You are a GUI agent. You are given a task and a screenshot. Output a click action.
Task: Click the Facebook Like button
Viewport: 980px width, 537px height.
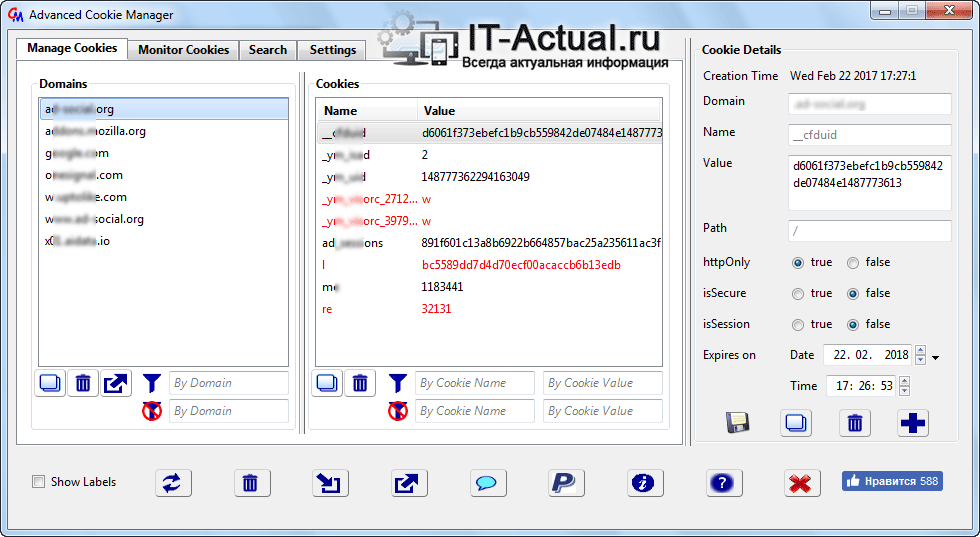[891, 482]
